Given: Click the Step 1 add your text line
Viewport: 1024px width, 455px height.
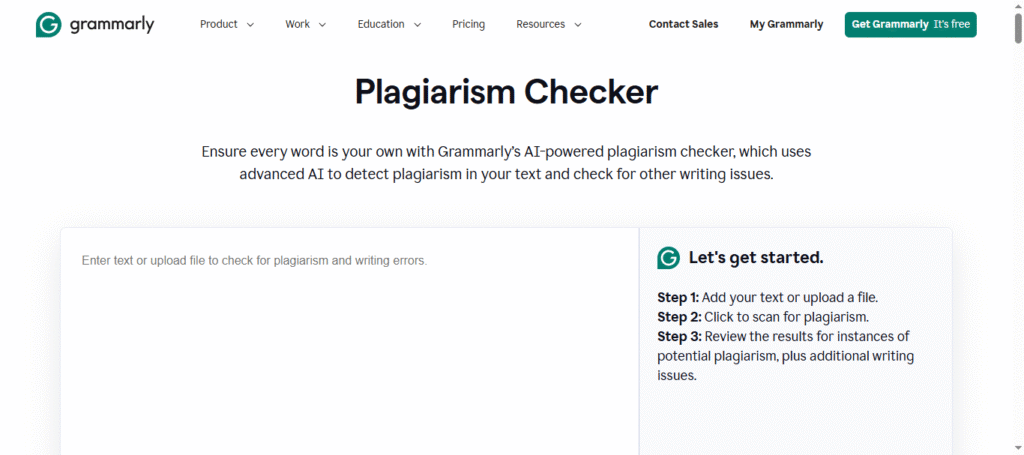Looking at the screenshot, I should tap(767, 297).
